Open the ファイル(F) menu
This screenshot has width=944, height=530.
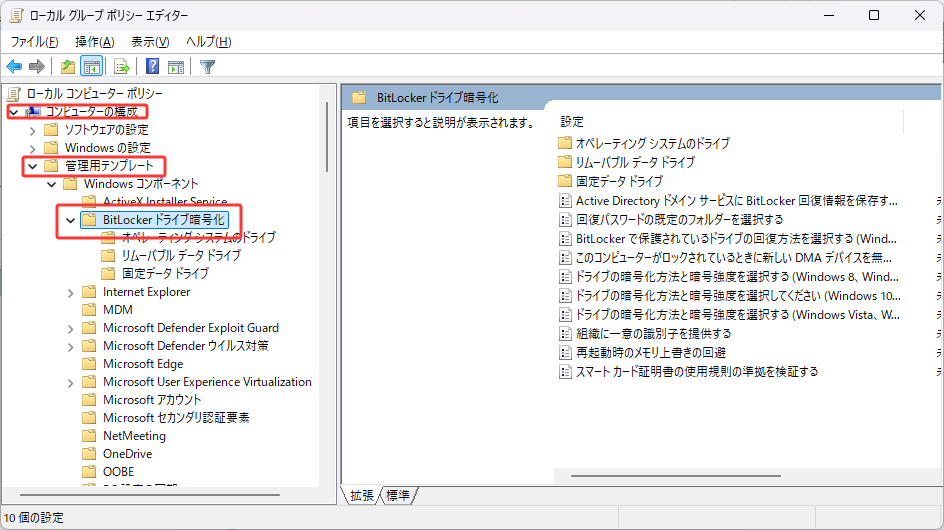(x=34, y=42)
